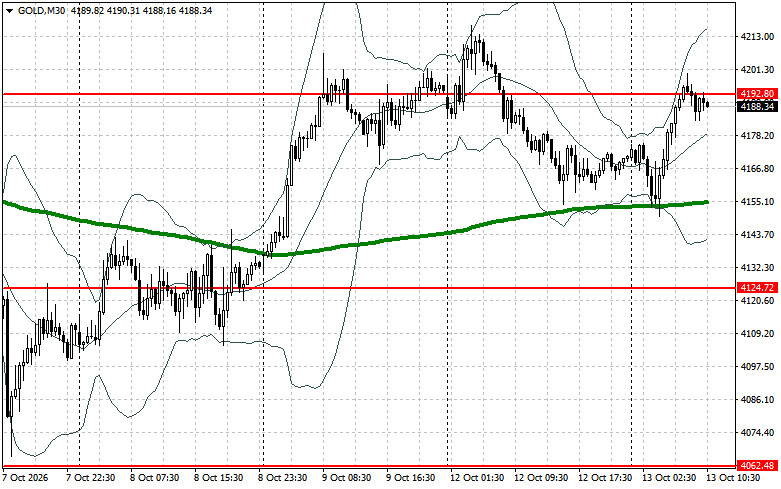Click the 9 Oct 16:30 time label

[x=410, y=478]
